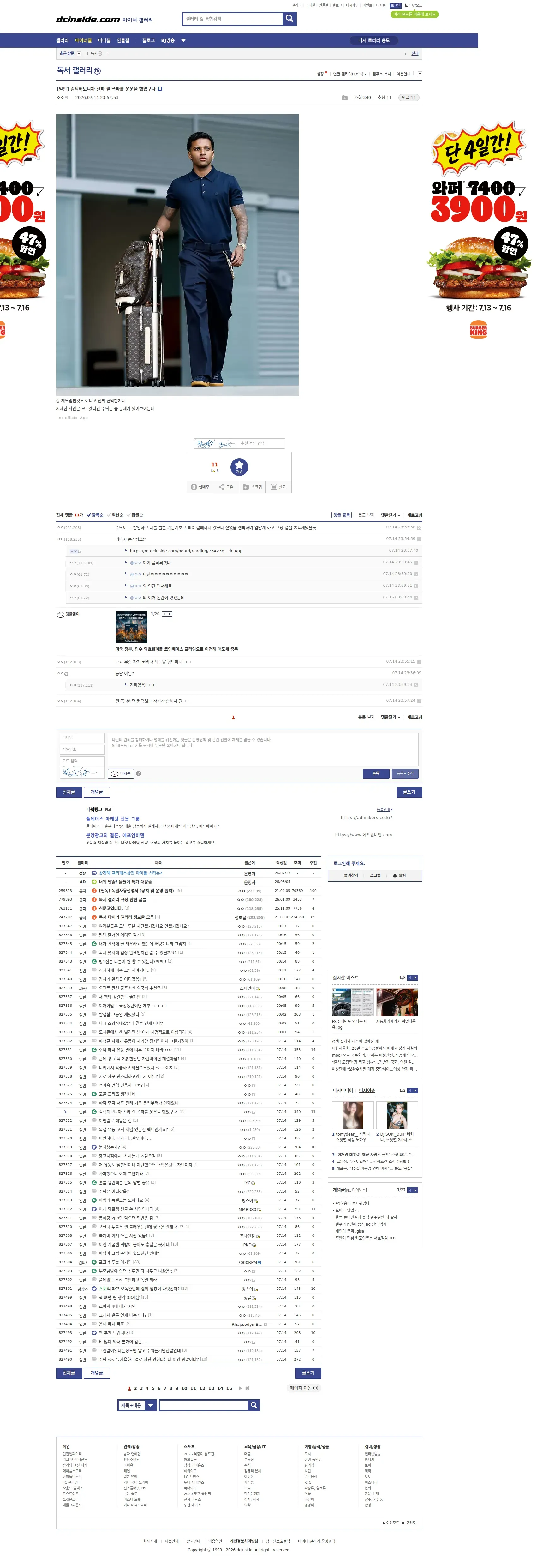The image size is (537, 1568).
Task: Delete the 07.14 23:54:59 comment
Action: 419,539
